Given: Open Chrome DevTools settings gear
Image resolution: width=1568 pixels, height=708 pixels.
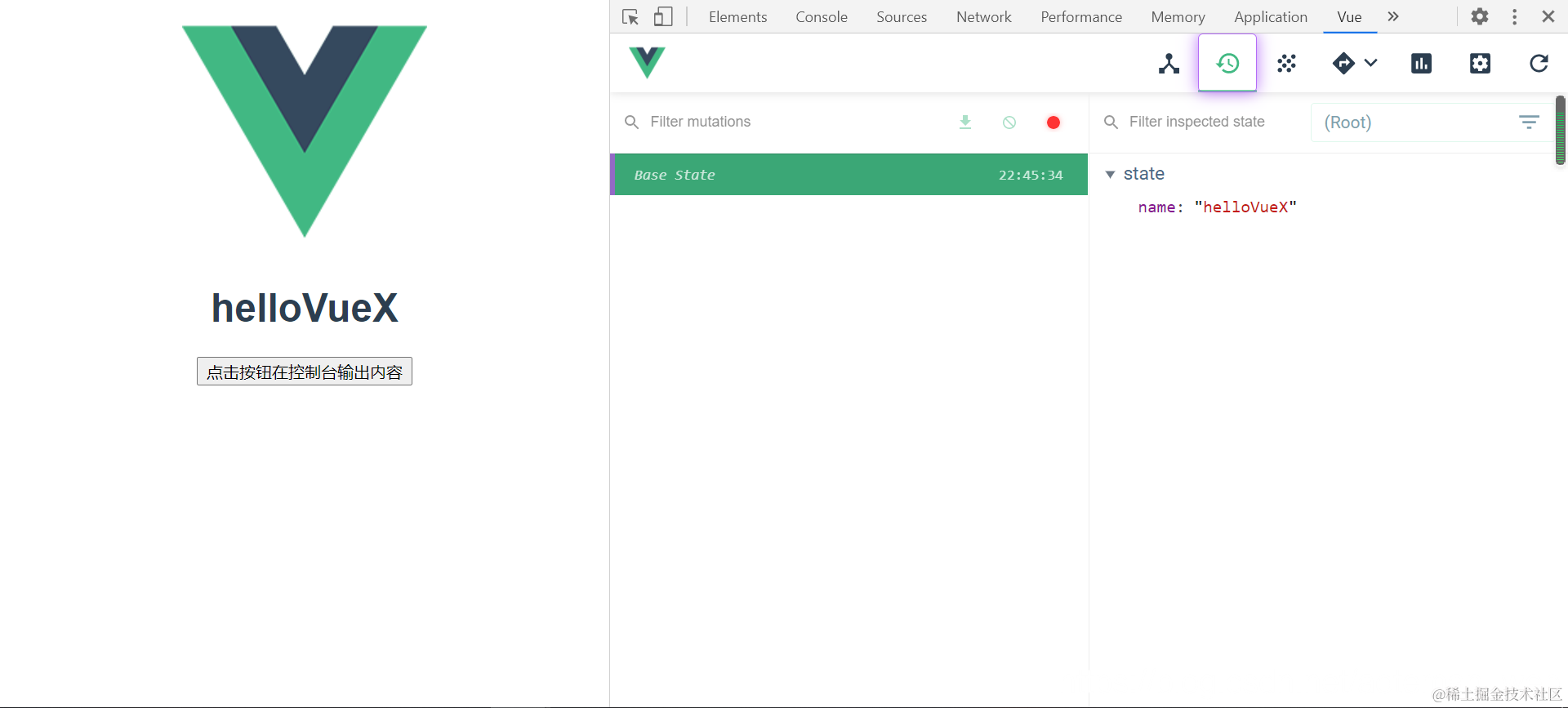Looking at the screenshot, I should click(x=1480, y=16).
